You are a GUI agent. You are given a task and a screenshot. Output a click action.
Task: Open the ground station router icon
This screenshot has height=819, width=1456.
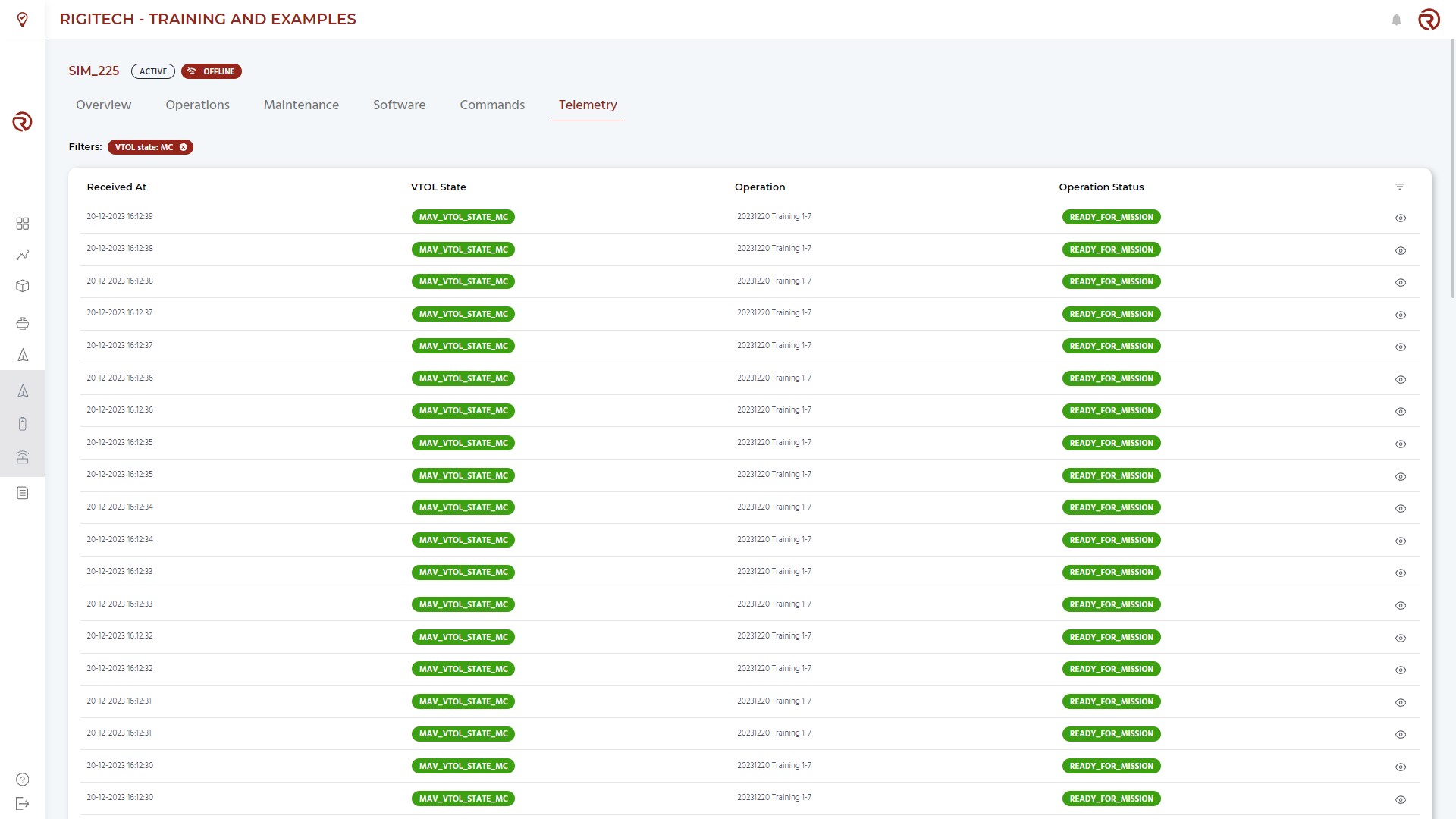(23, 457)
